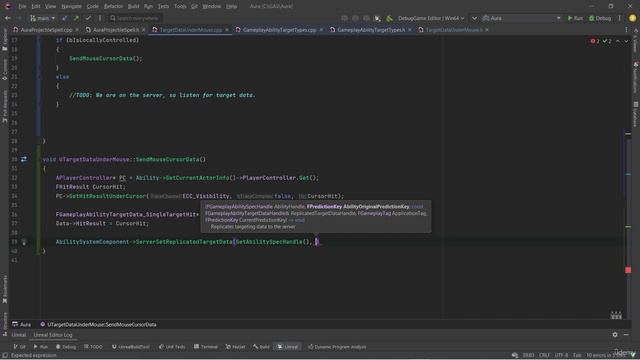The image size is (640, 360).
Task: Click the SendMouseCursorData() call on line 19
Action: pyautogui.click(x=106, y=58)
